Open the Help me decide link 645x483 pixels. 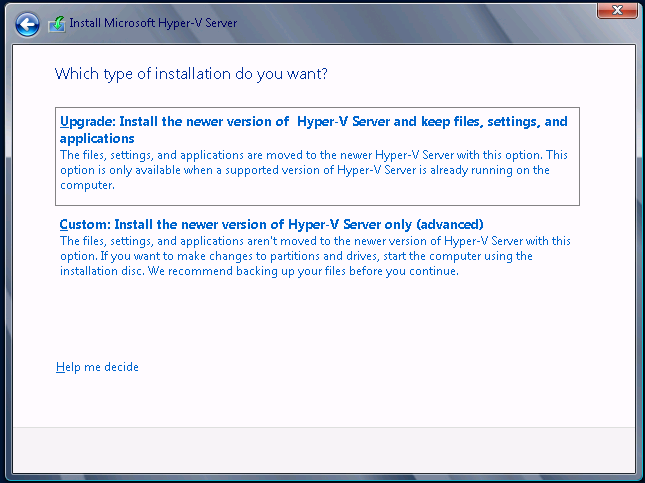(x=97, y=367)
